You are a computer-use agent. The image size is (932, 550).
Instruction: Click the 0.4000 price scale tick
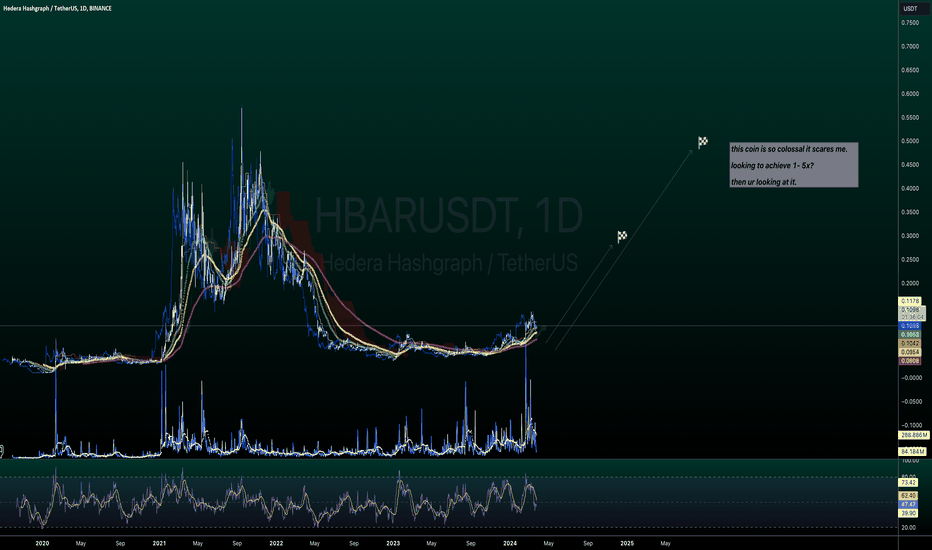[x=910, y=188]
